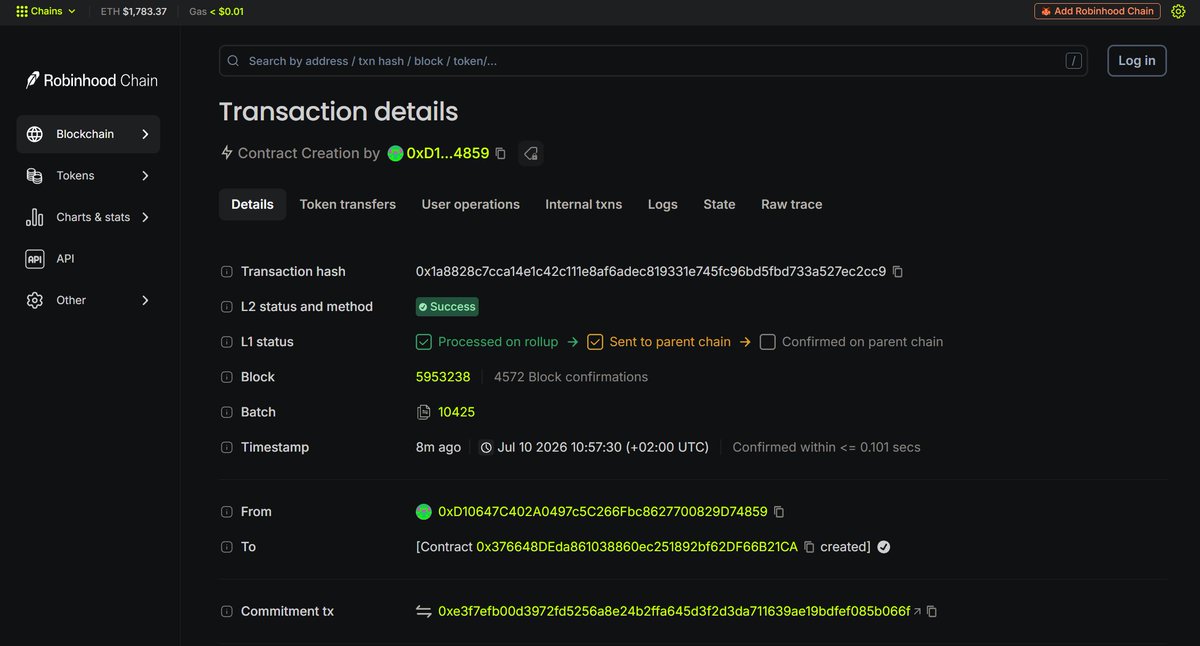Click the Robinhood Chain logo
The height and width of the screenshot is (646, 1200).
coord(92,80)
